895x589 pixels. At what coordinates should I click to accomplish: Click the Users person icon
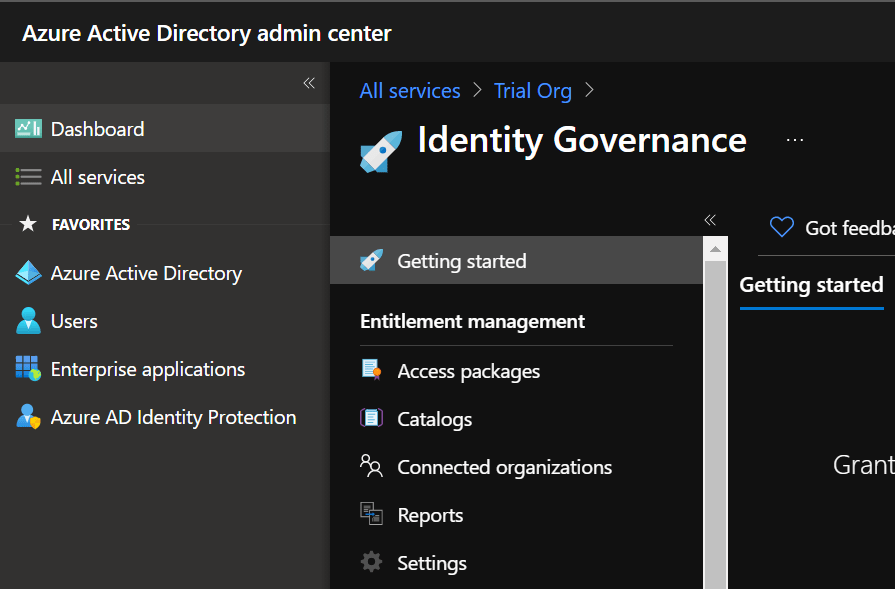[x=28, y=321]
